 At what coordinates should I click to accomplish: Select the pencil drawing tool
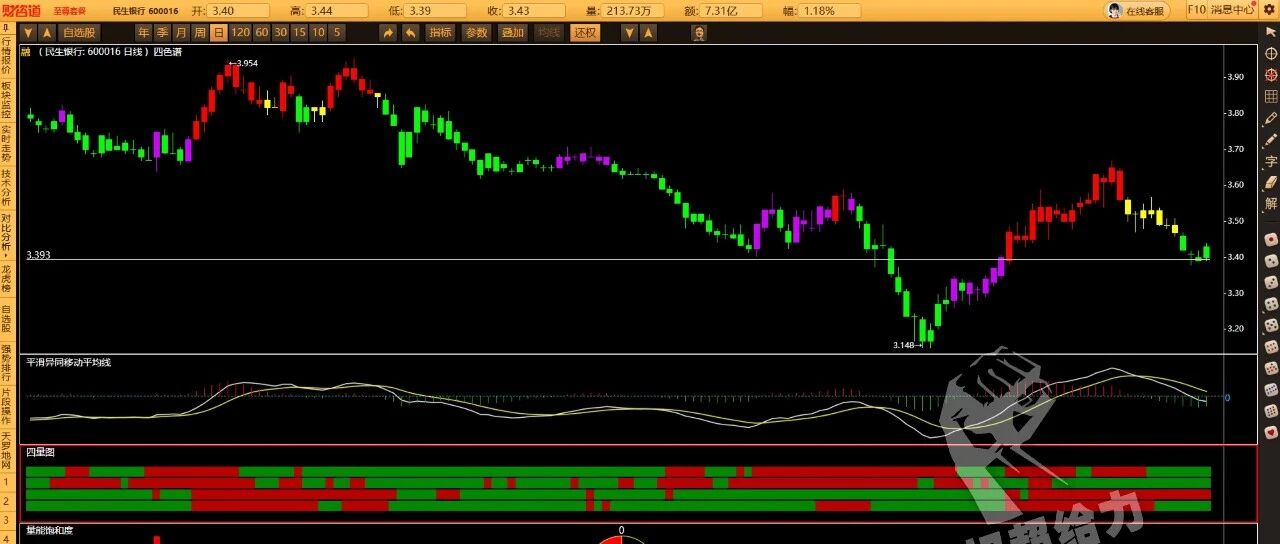[x=1271, y=118]
